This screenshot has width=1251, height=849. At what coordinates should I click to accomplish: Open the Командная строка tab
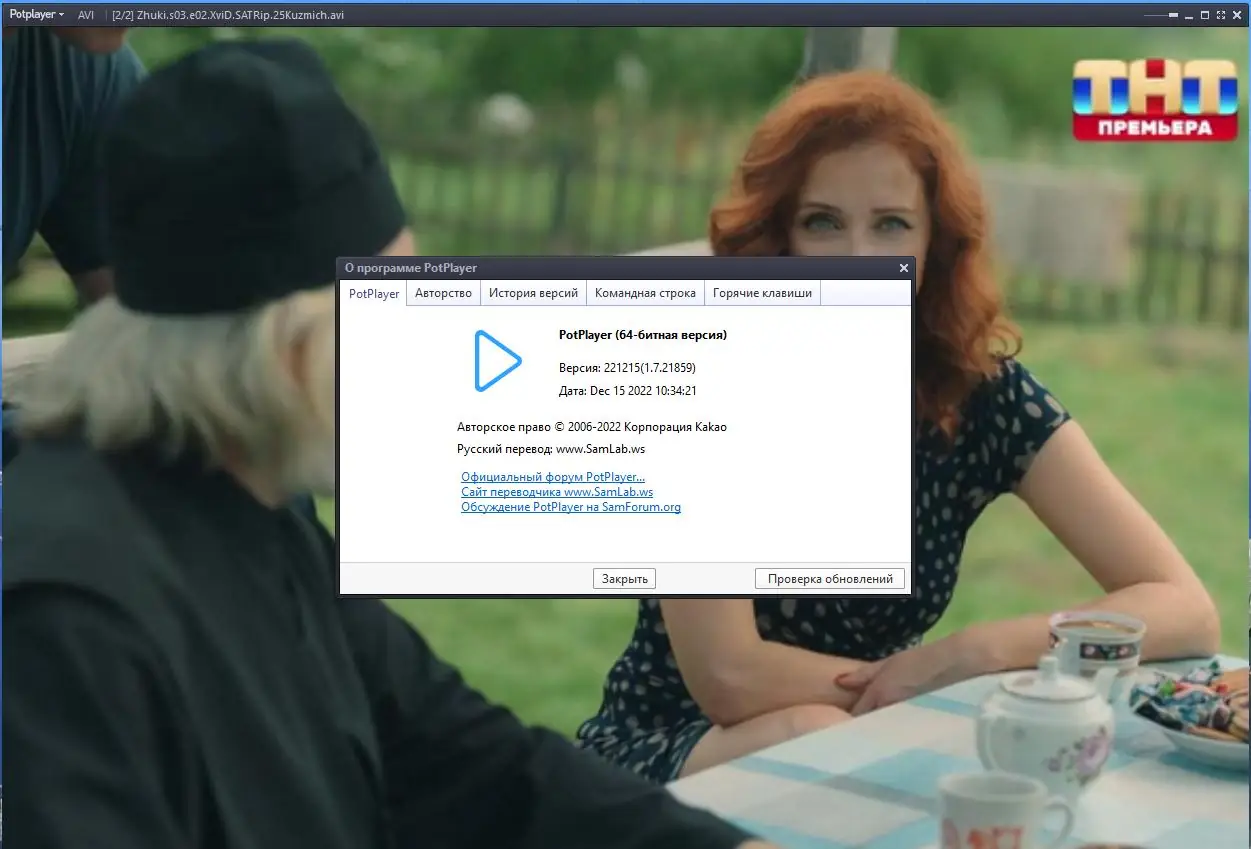tap(645, 293)
